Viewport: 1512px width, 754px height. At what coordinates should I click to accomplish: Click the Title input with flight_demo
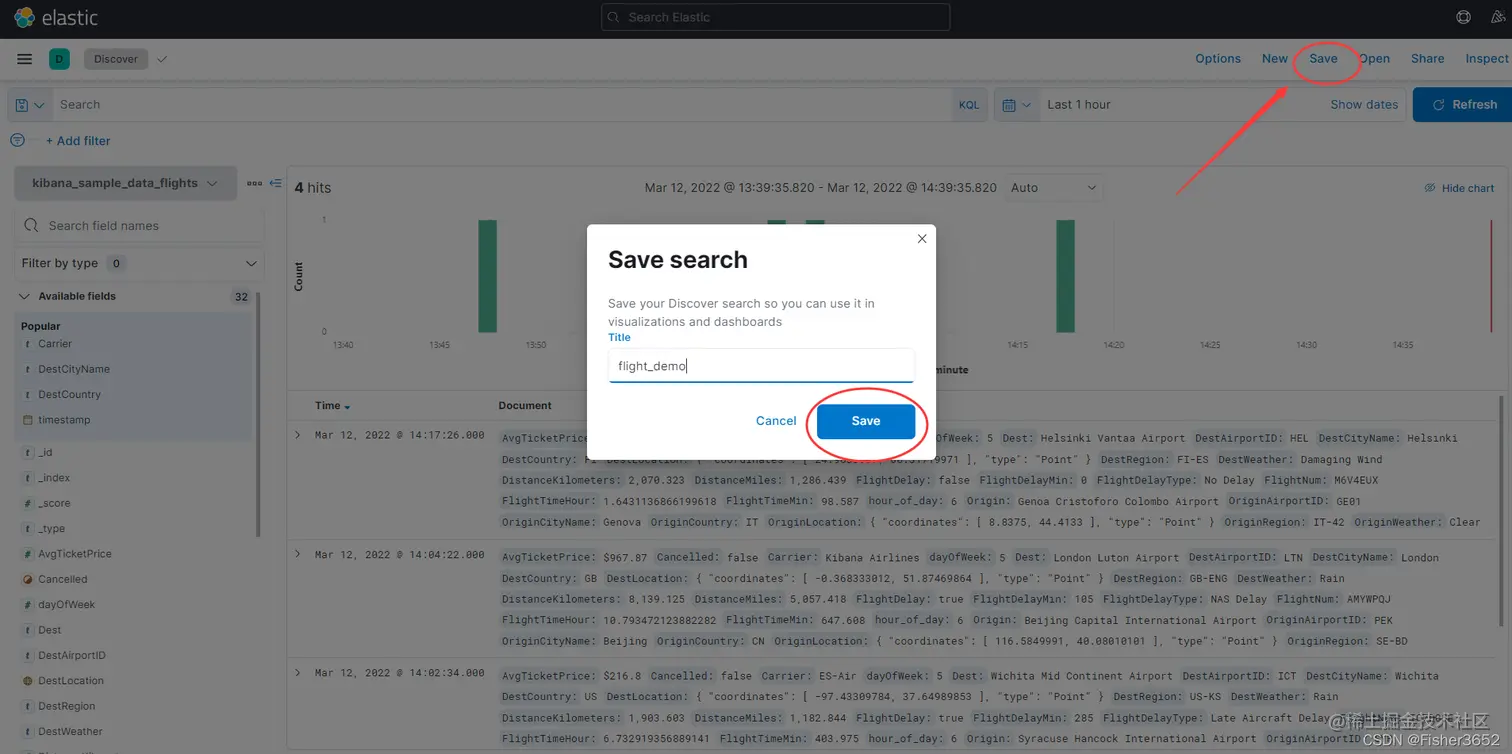761,366
